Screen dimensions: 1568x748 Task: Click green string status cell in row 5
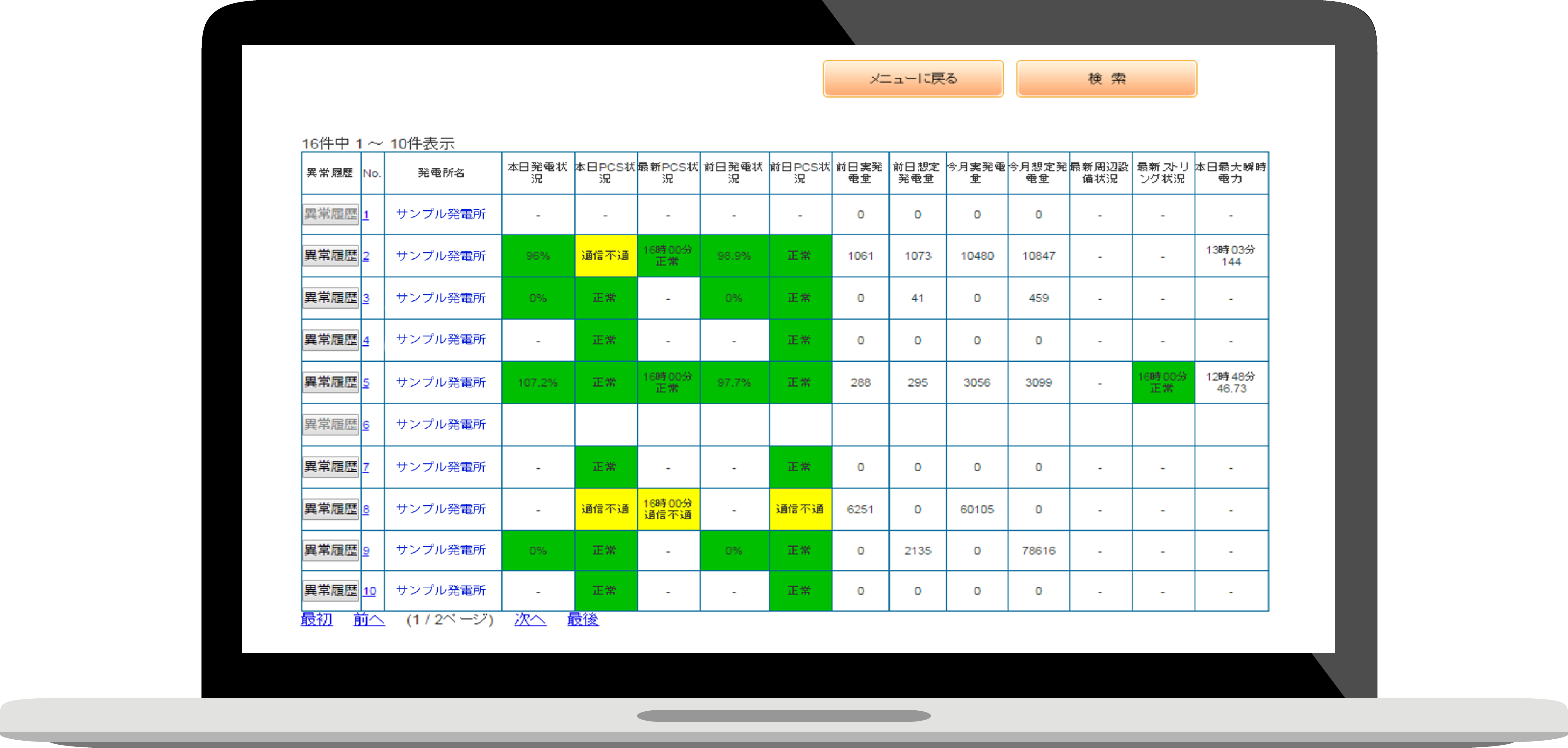1163,383
